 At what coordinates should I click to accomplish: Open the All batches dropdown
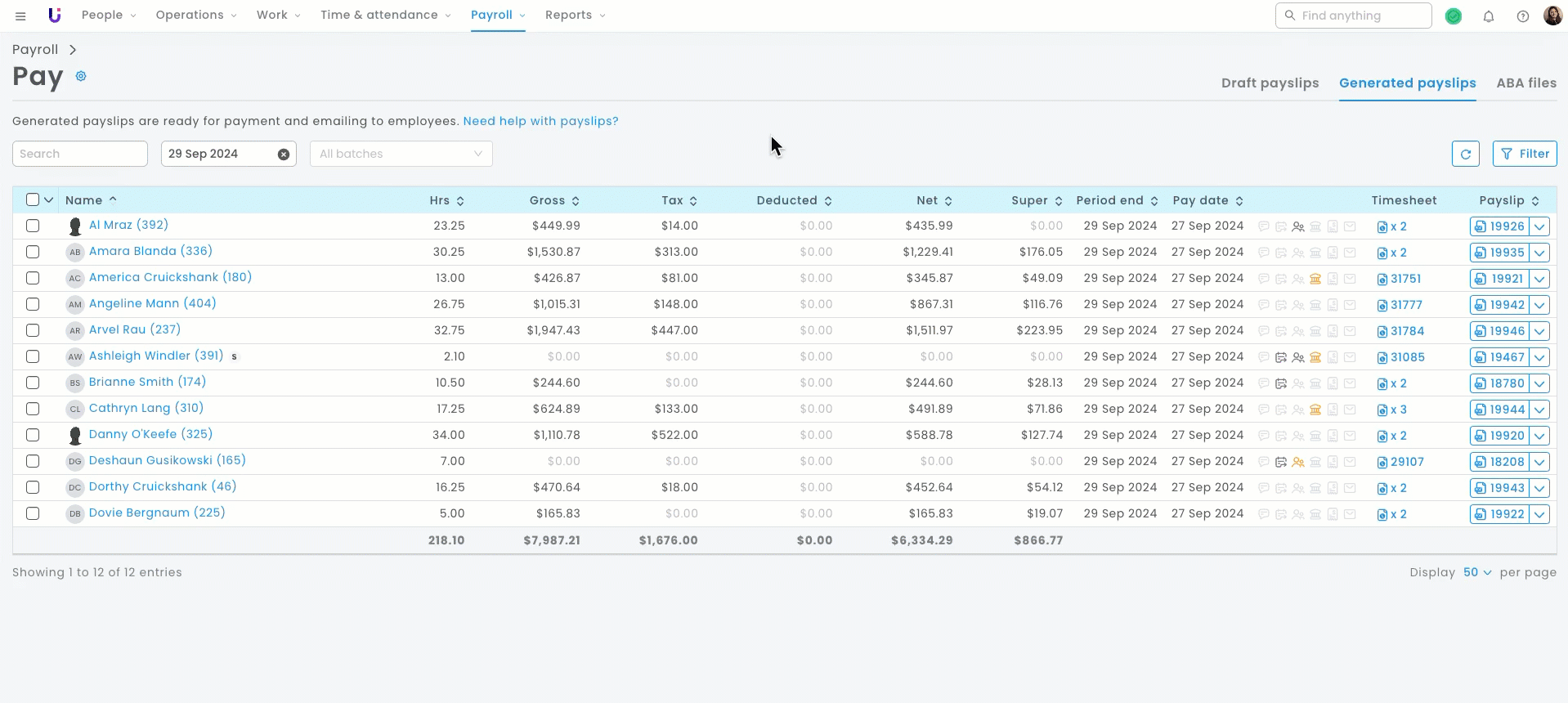pyautogui.click(x=401, y=154)
